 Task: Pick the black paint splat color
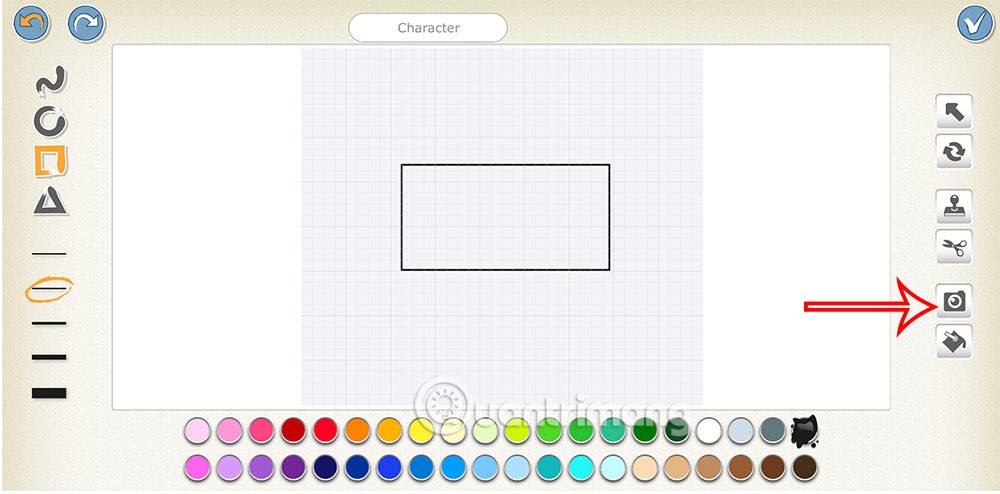pos(805,431)
